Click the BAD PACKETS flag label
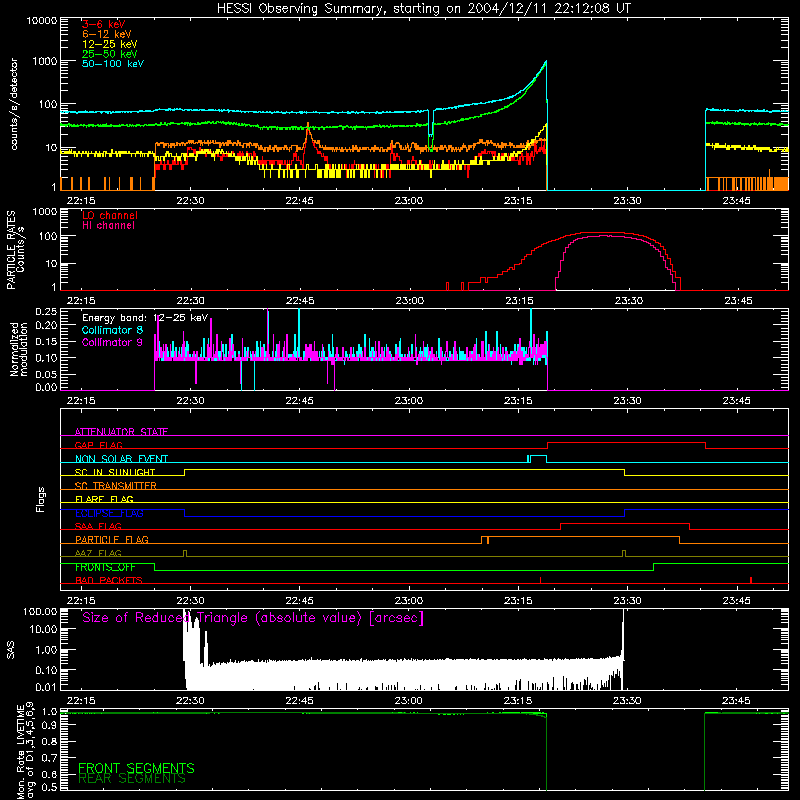The height and width of the screenshot is (800, 800). (109, 580)
